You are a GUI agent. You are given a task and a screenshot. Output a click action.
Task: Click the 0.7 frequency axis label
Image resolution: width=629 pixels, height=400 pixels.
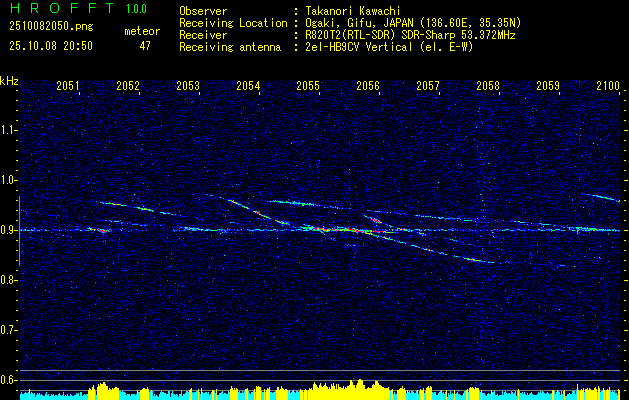8,330
